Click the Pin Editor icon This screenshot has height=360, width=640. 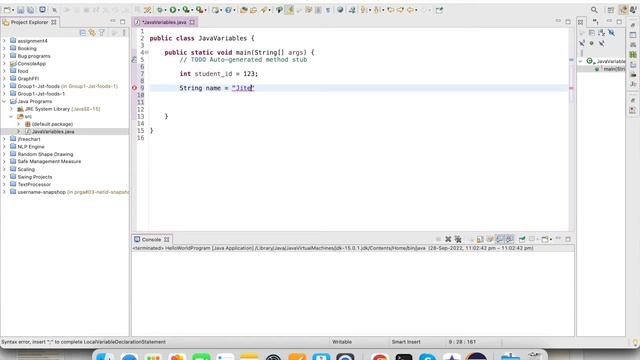click(439, 10)
